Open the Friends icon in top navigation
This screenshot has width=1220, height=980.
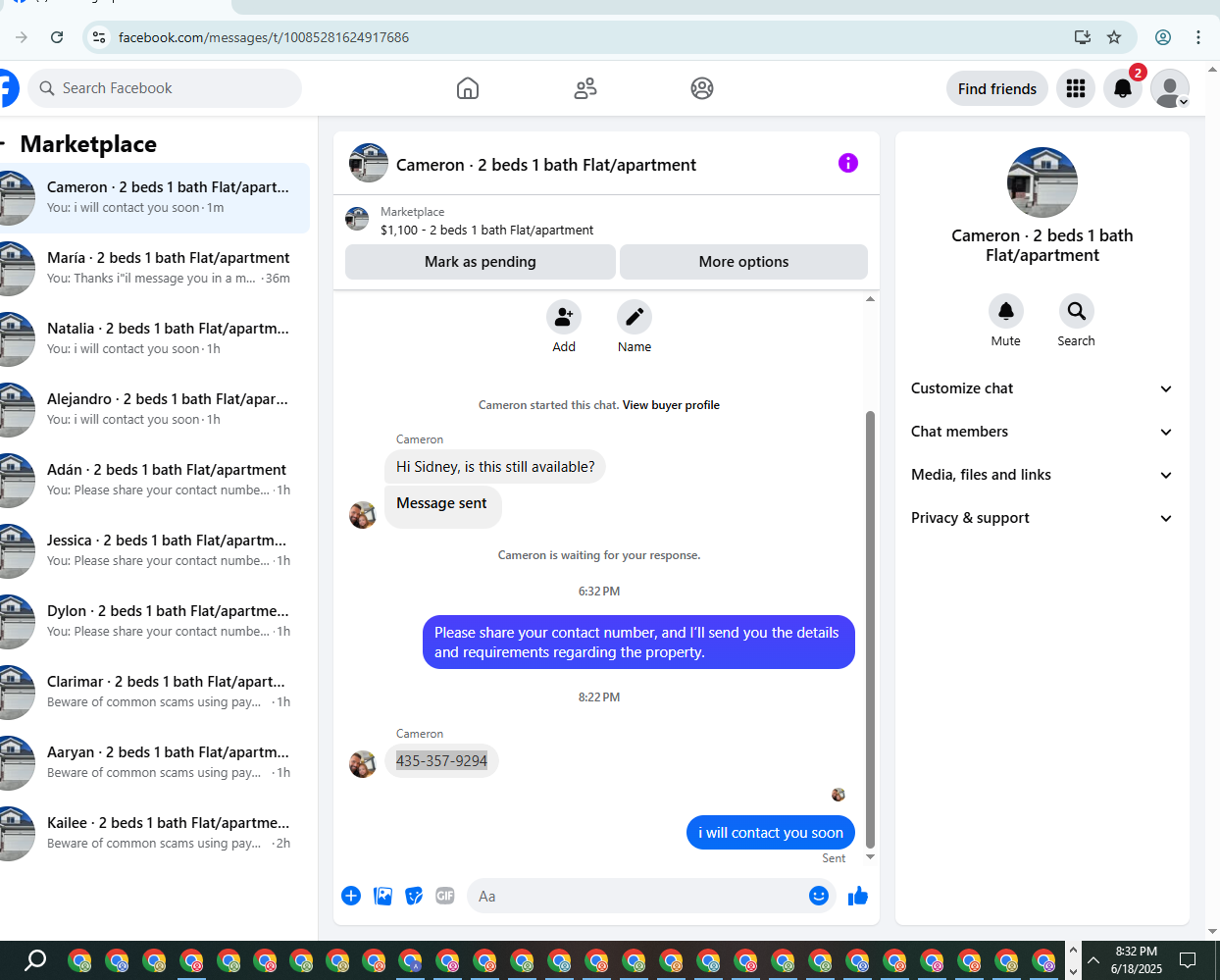point(585,88)
